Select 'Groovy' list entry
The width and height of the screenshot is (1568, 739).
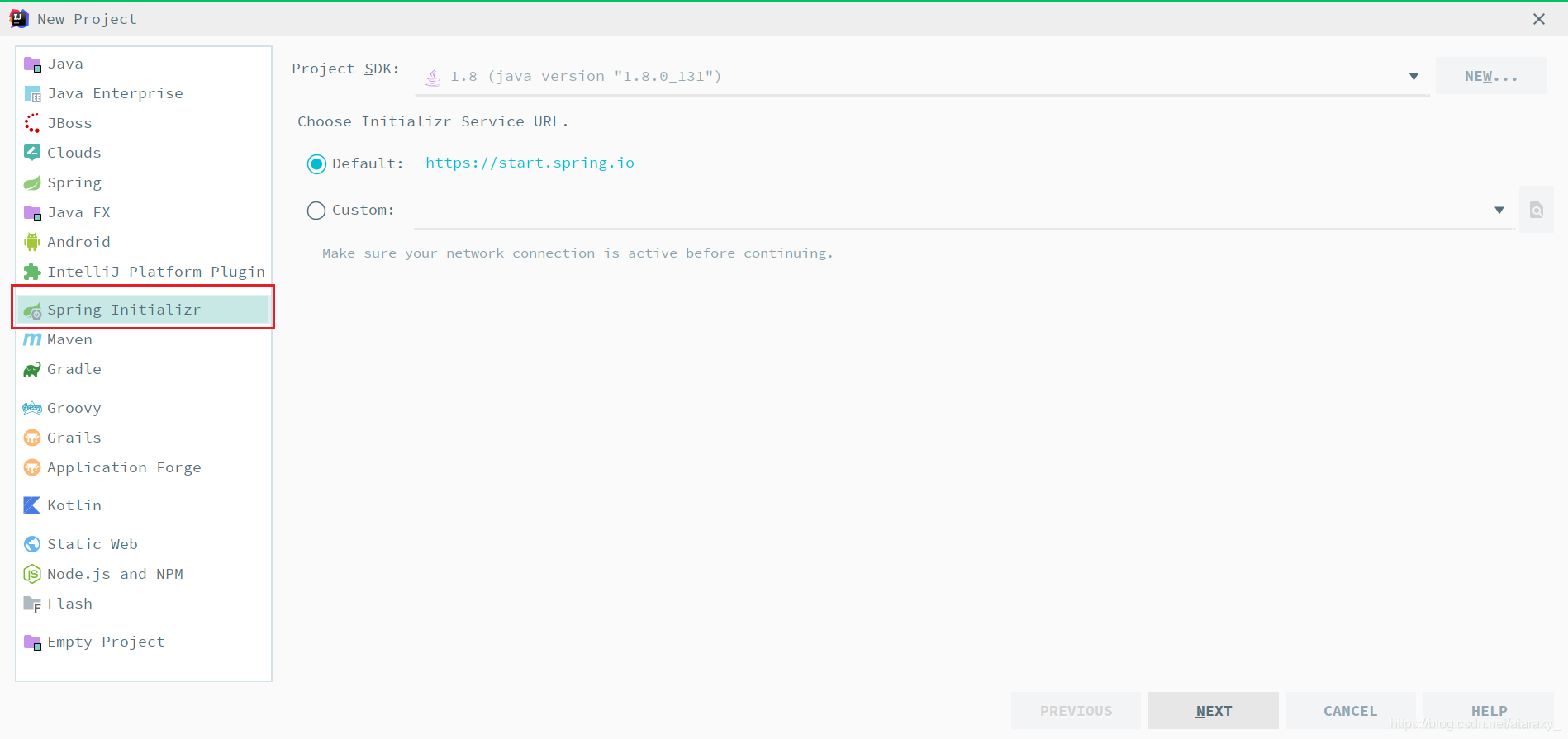pyautogui.click(x=144, y=408)
